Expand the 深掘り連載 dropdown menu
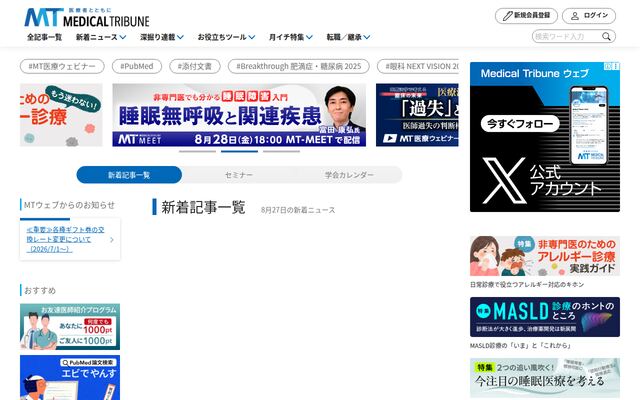 pyautogui.click(x=162, y=37)
